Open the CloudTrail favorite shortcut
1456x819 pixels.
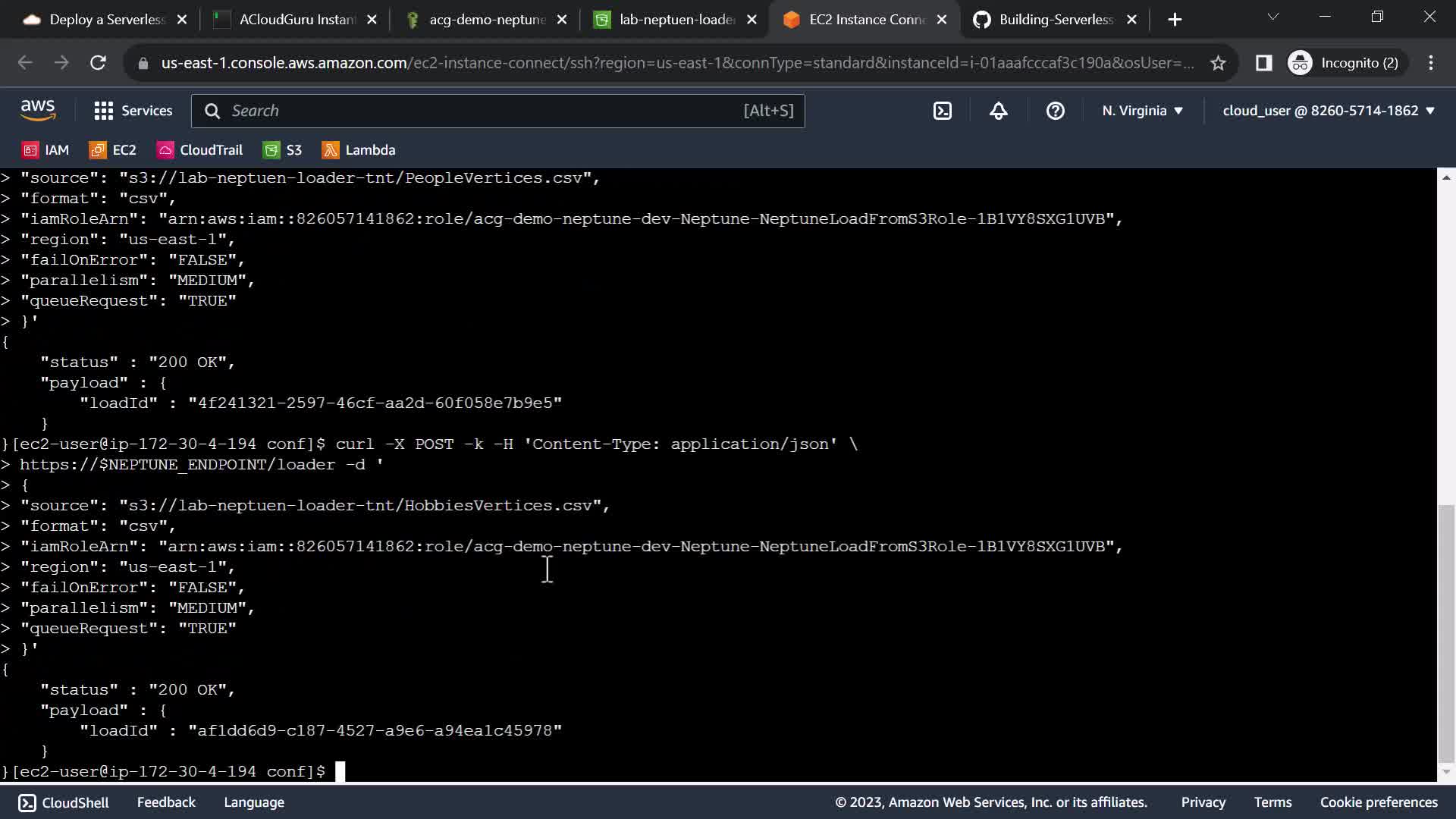pyautogui.click(x=200, y=150)
